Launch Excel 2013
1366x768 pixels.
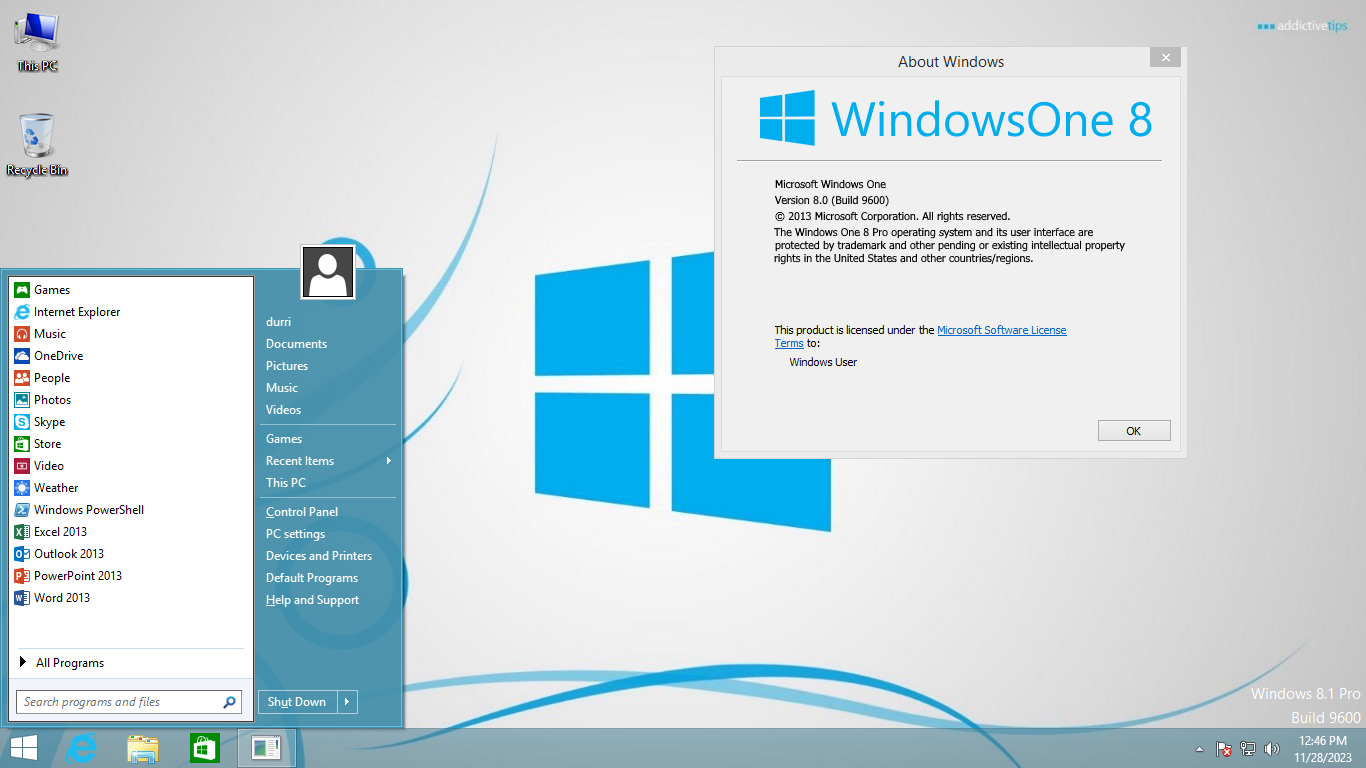pyautogui.click(x=131, y=532)
